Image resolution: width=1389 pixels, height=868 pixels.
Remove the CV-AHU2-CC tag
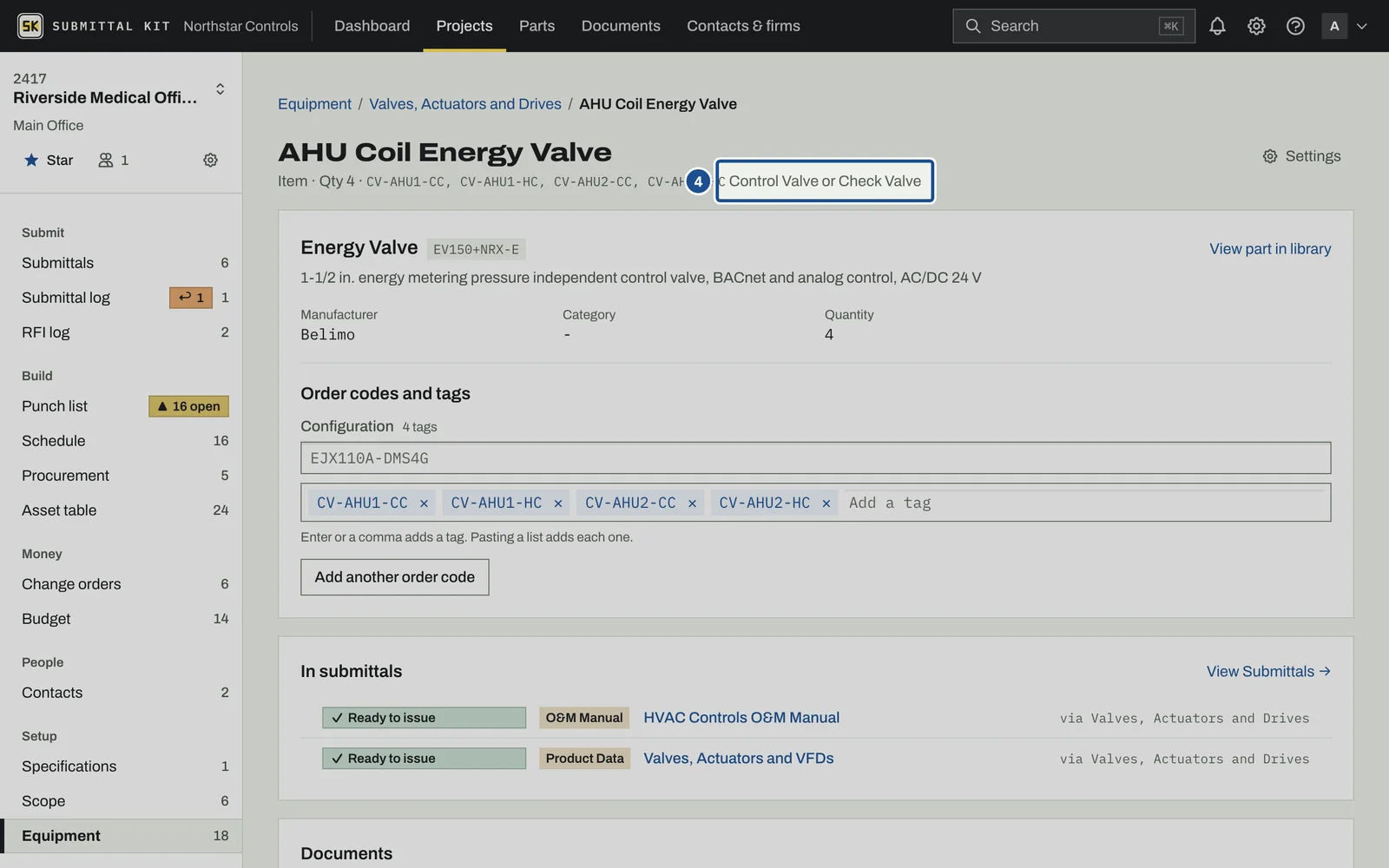(x=692, y=503)
